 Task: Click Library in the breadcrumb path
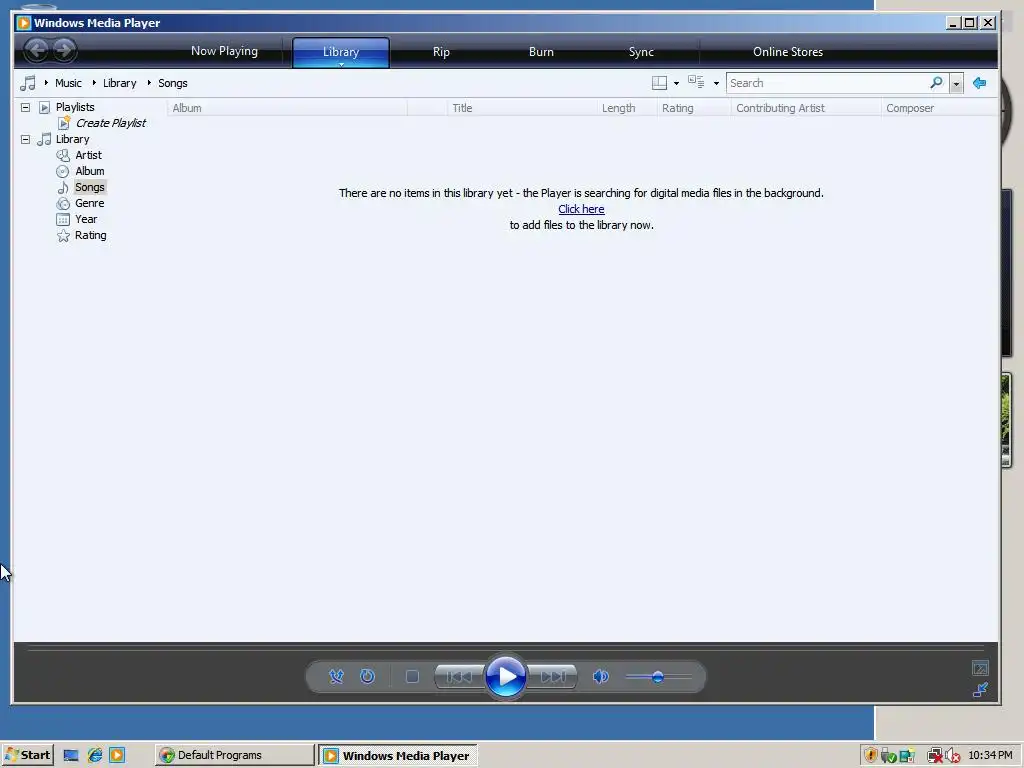pos(120,83)
